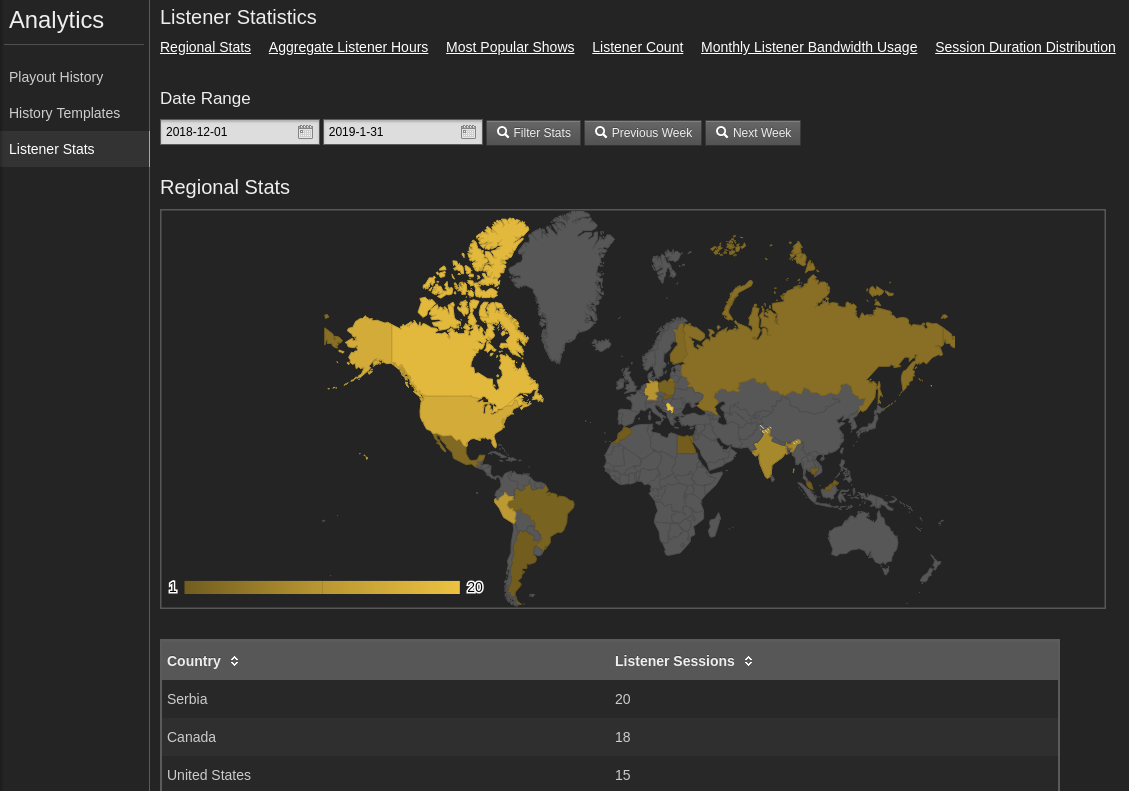Click the Next Week magnifier icon
Screen dimensions: 1129x791
tap(722, 132)
